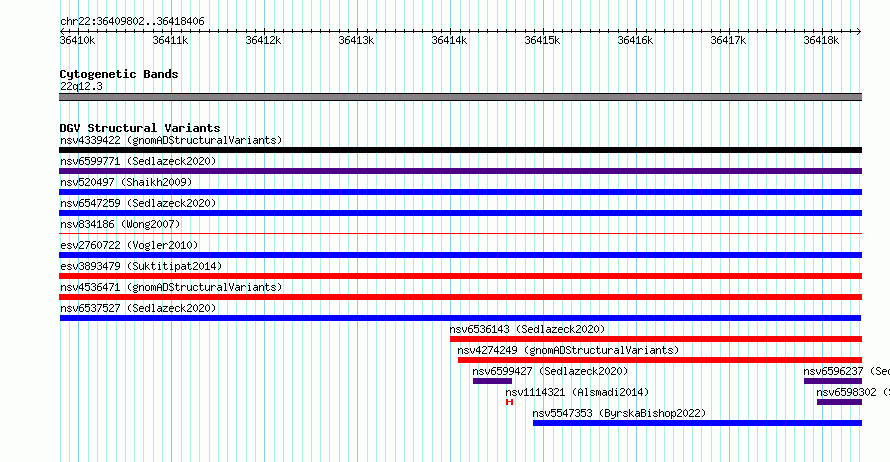Open the esv2760722 (Vogler2010) label
Screen dimensions: 890x462
click(x=129, y=245)
